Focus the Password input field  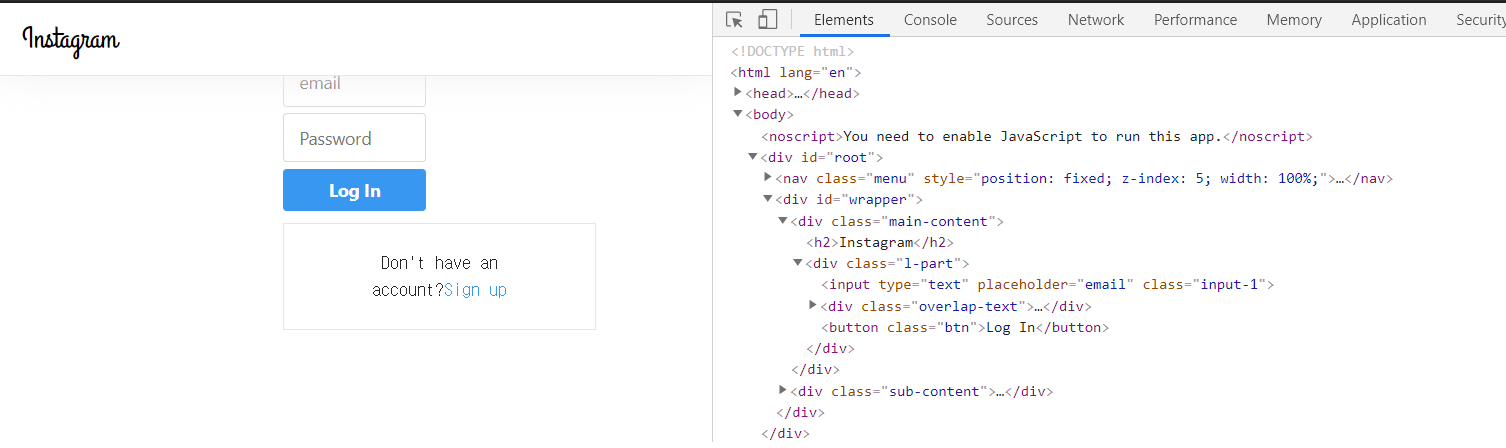point(354,138)
